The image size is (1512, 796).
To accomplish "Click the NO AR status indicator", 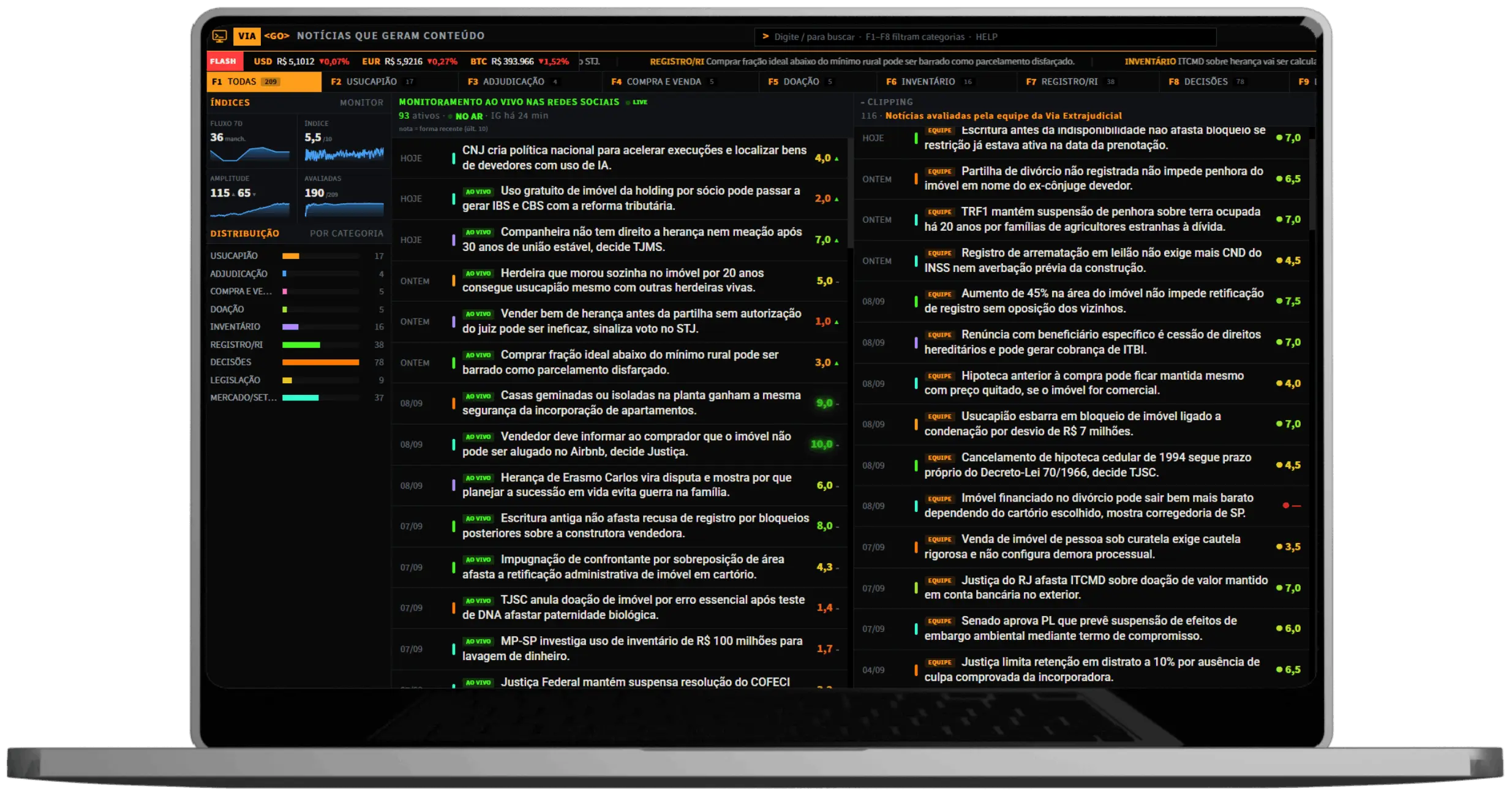I will tap(465, 116).
